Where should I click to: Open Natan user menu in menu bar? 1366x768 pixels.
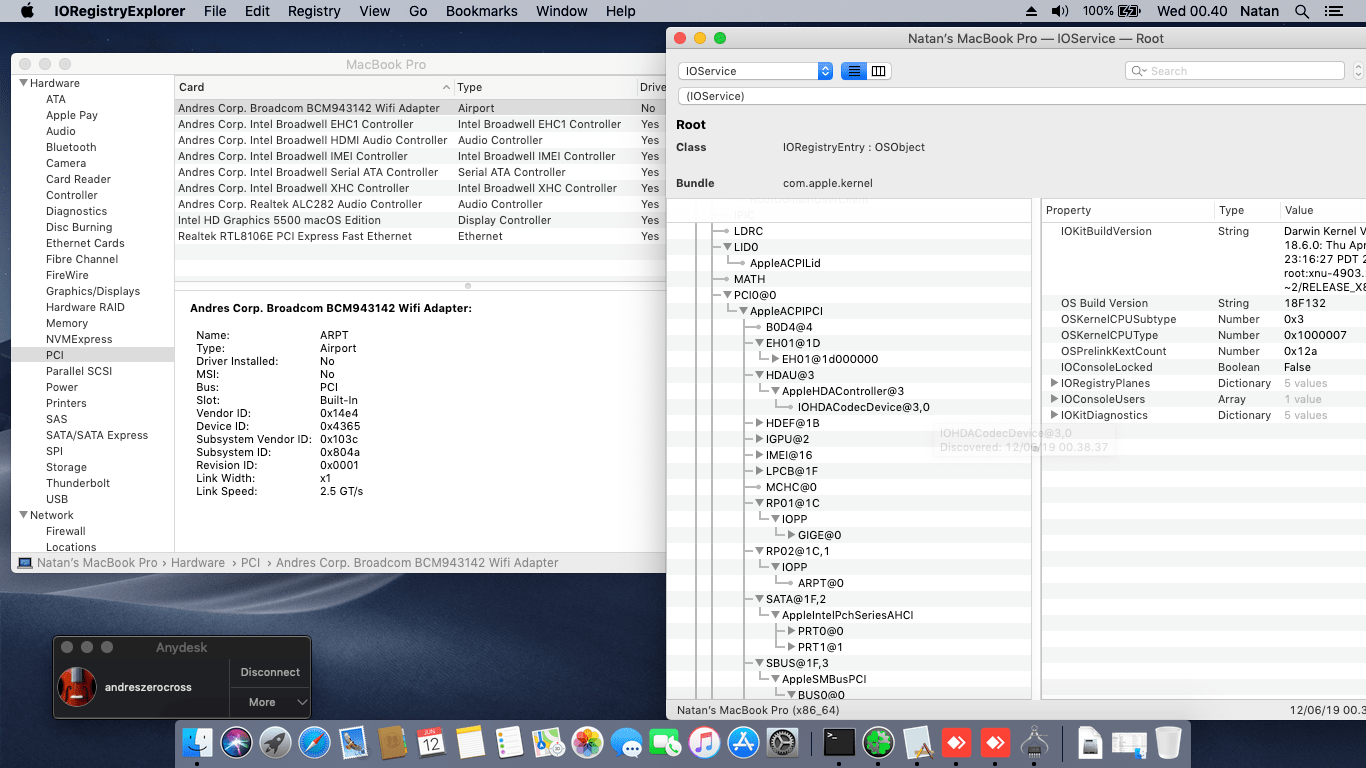pyautogui.click(x=1260, y=11)
